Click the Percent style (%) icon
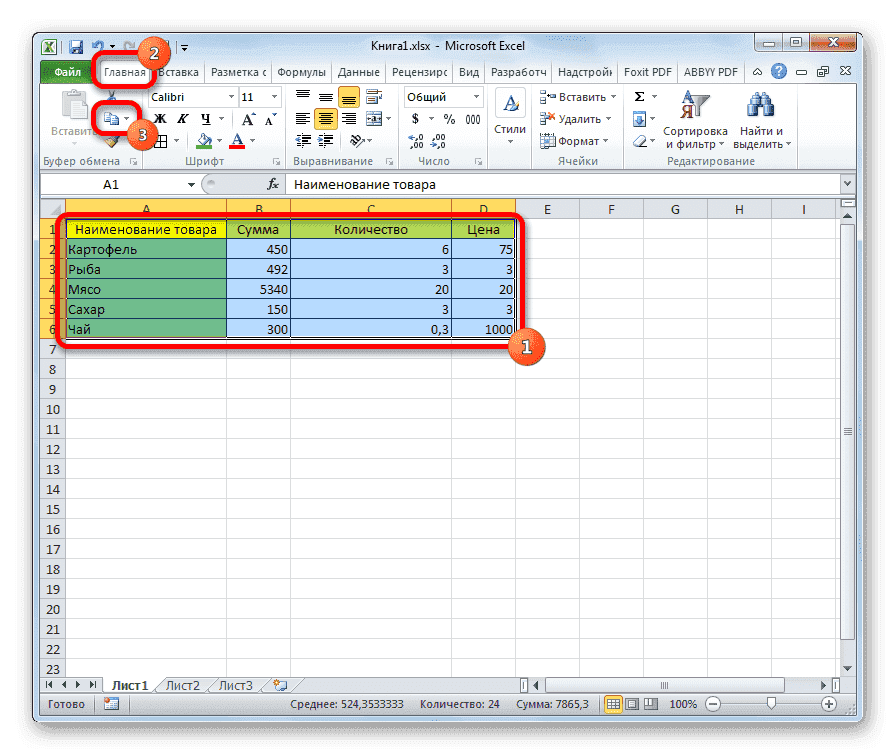Viewport: 896px width, 755px height. [x=448, y=118]
